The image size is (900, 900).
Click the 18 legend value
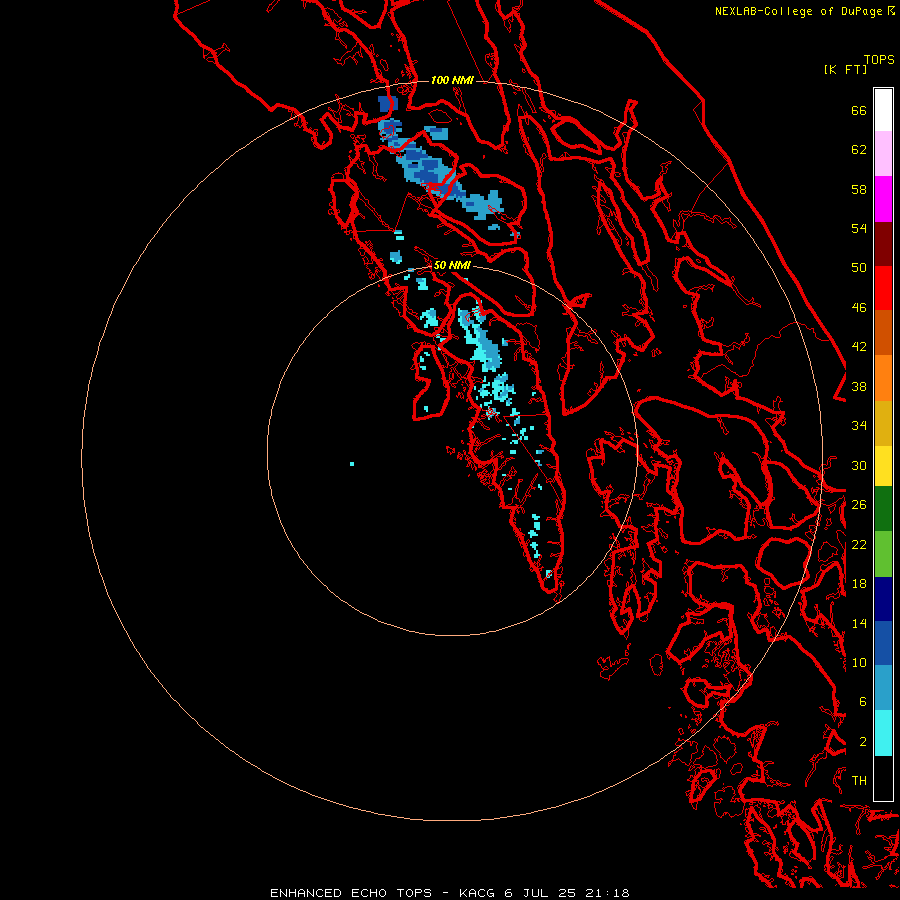tap(859, 584)
